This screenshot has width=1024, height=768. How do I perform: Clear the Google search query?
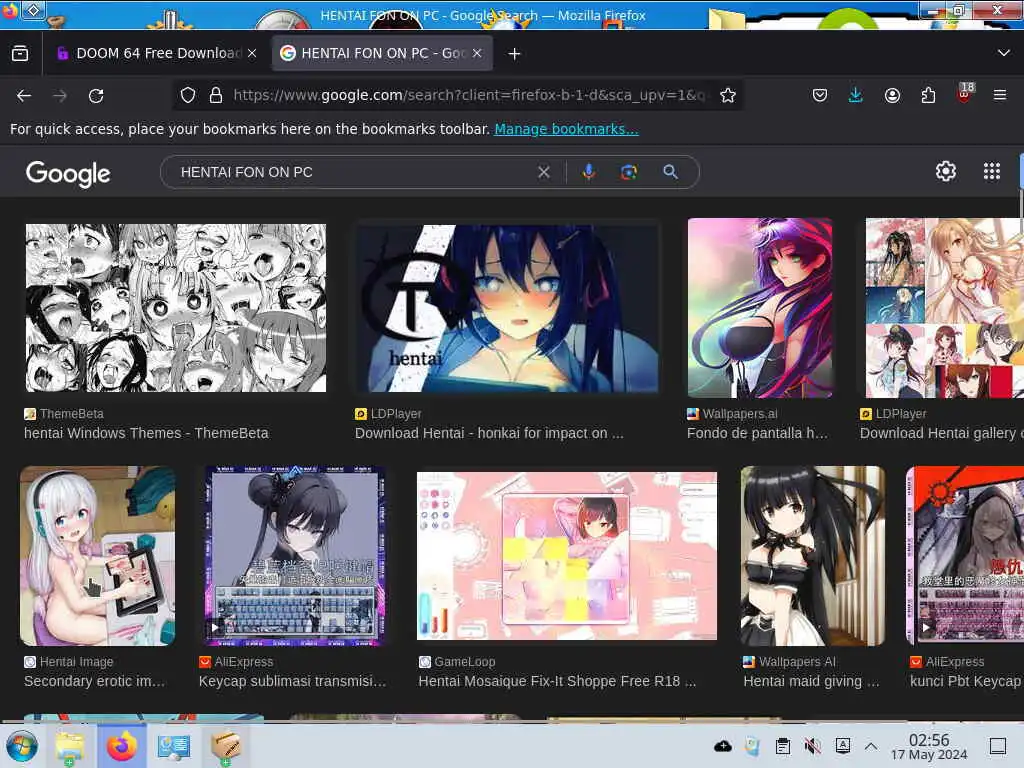(543, 172)
